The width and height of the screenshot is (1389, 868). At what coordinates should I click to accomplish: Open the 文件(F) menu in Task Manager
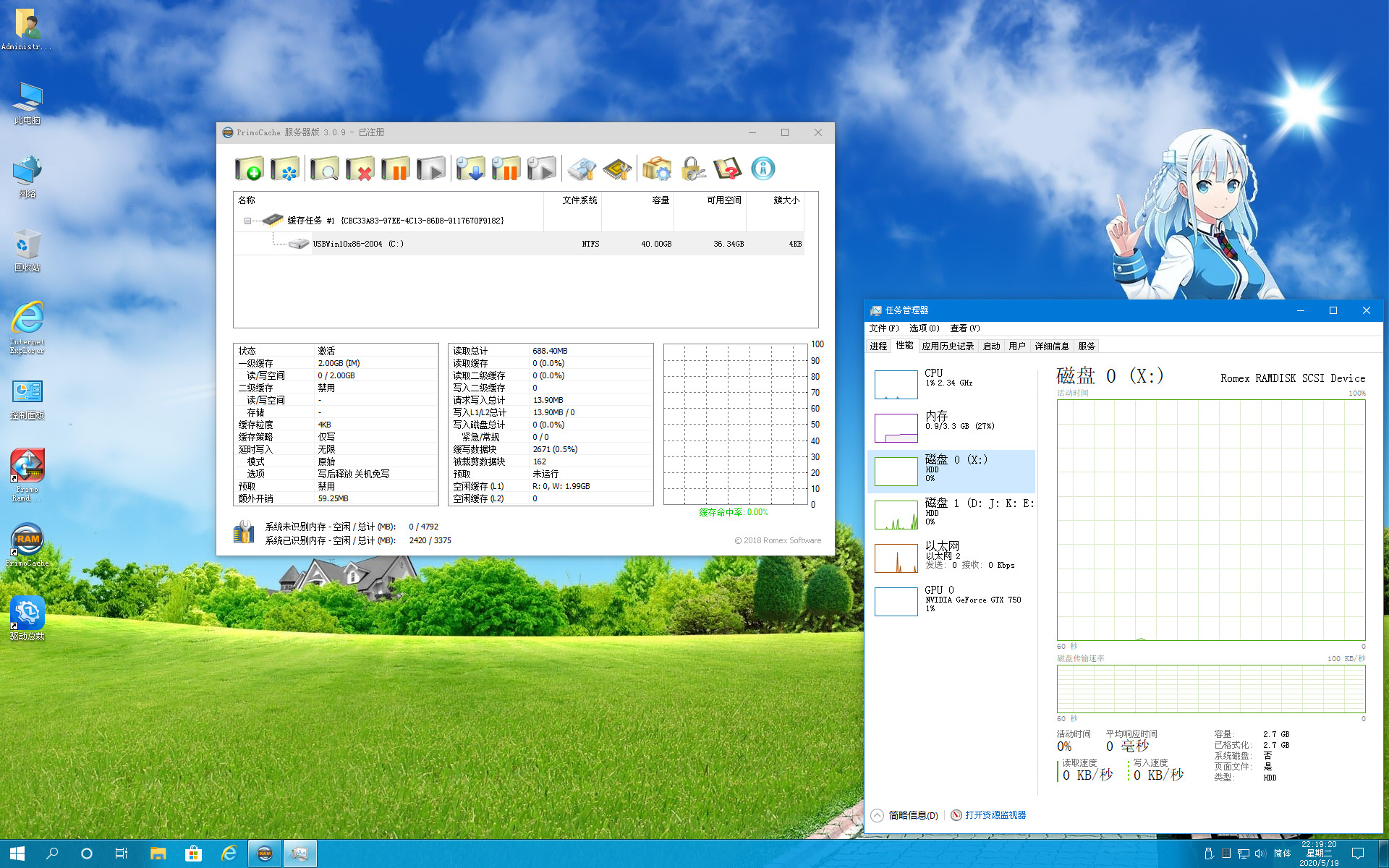884,328
